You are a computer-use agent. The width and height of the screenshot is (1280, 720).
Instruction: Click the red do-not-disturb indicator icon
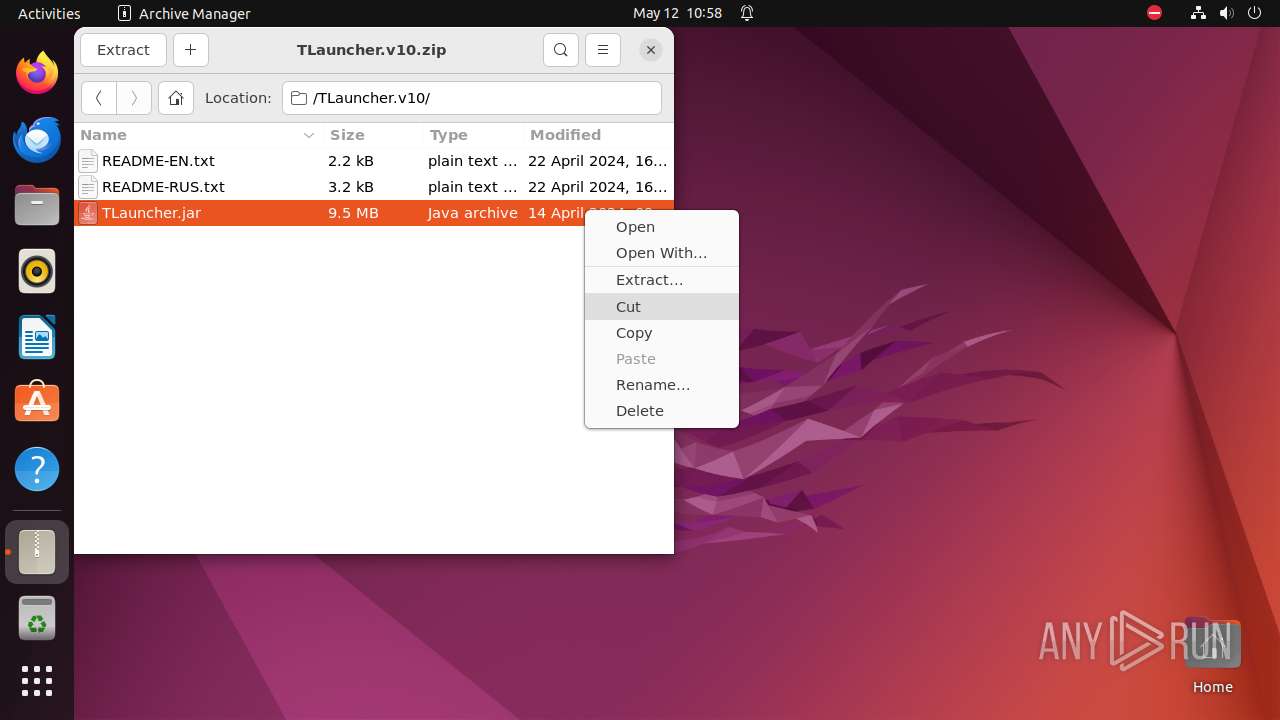click(x=1155, y=13)
